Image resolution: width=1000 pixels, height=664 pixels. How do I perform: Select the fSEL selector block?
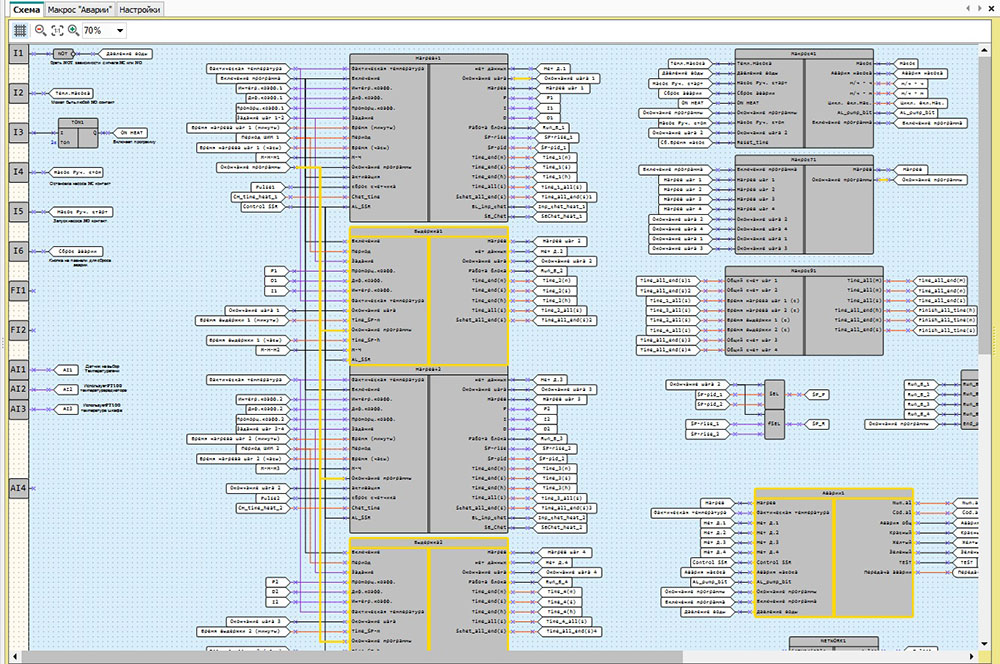point(776,425)
